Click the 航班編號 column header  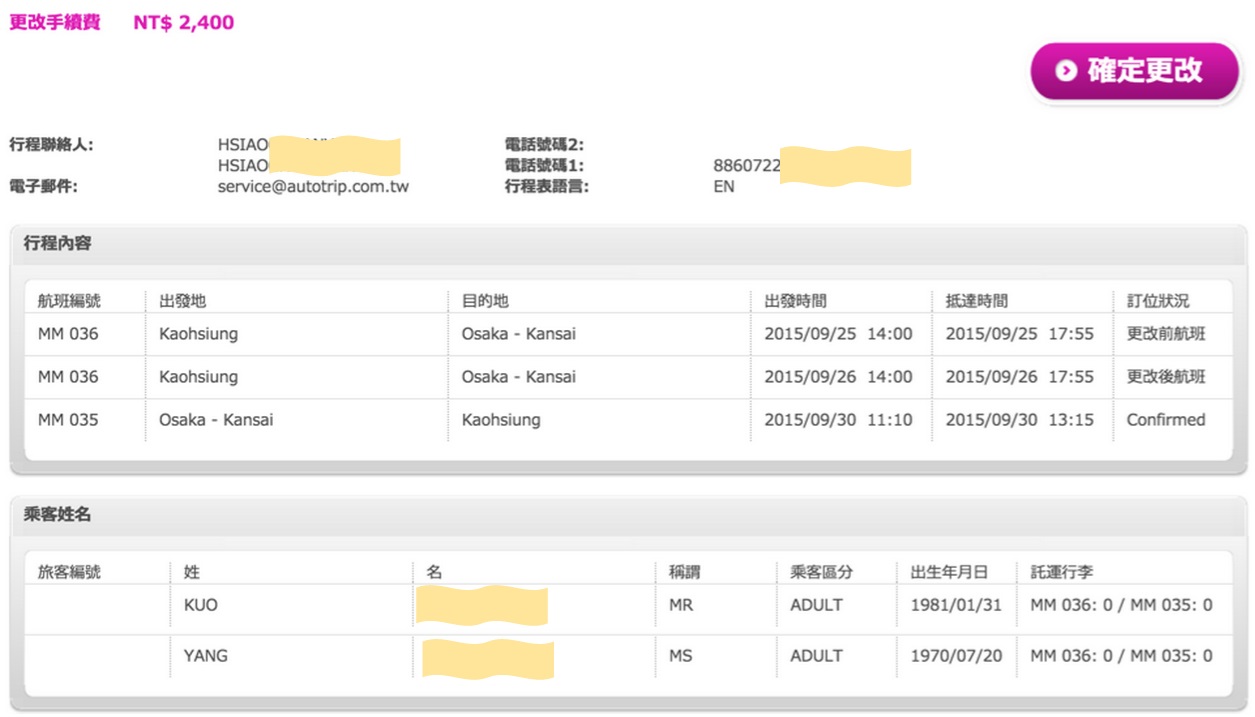pyautogui.click(x=69, y=300)
